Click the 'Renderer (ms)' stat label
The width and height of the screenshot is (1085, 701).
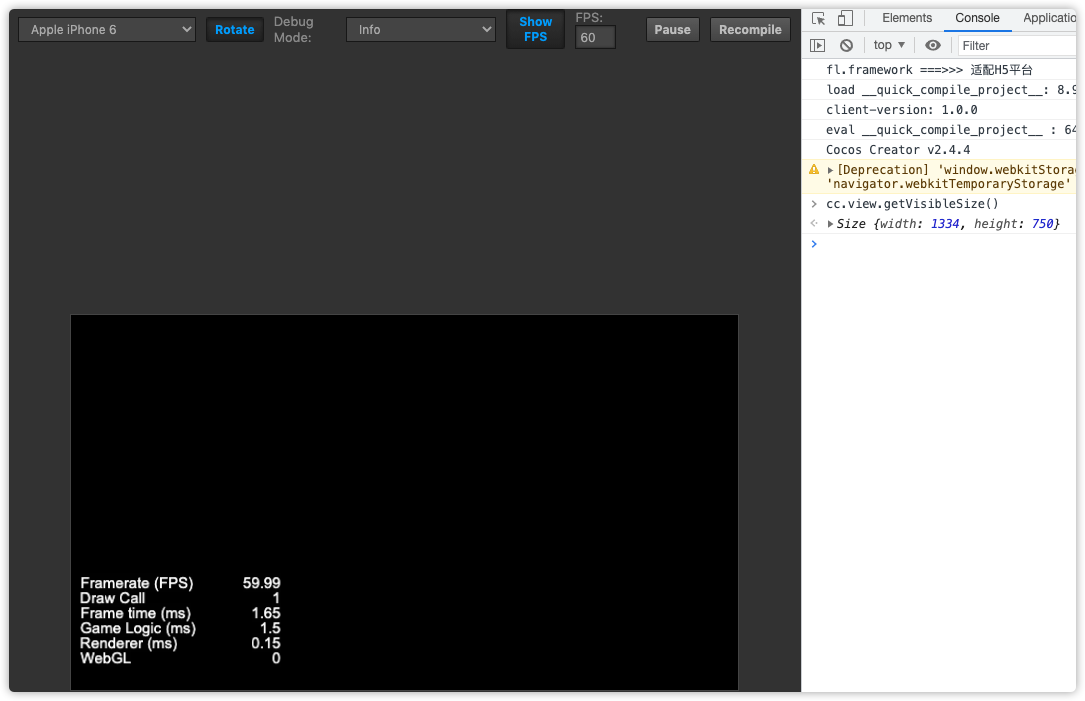tap(128, 644)
